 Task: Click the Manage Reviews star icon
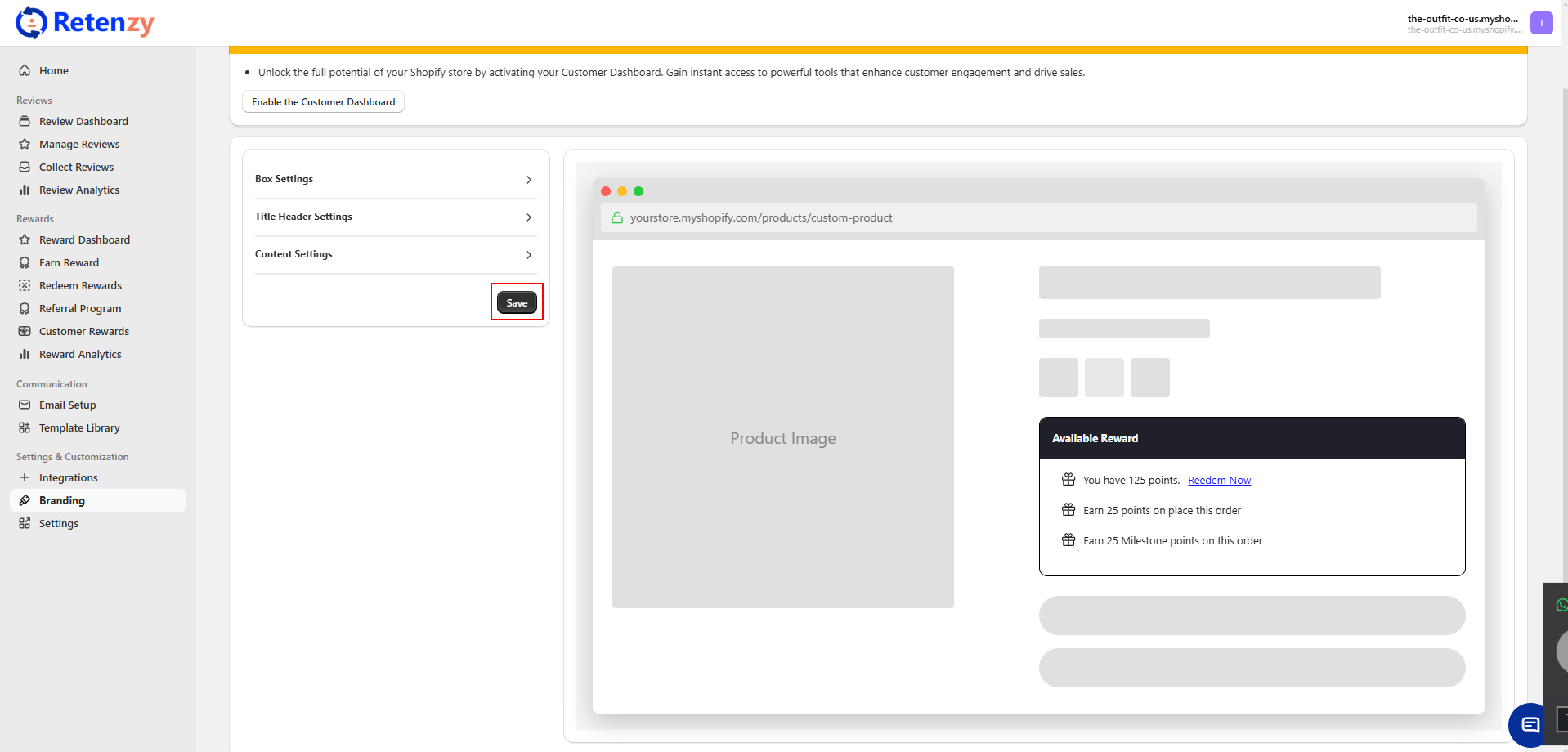tap(25, 144)
